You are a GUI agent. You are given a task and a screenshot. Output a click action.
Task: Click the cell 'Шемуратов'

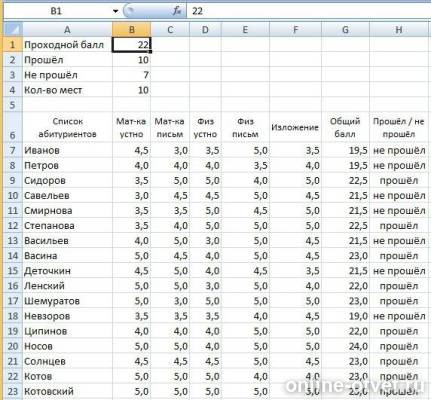(x=67, y=301)
